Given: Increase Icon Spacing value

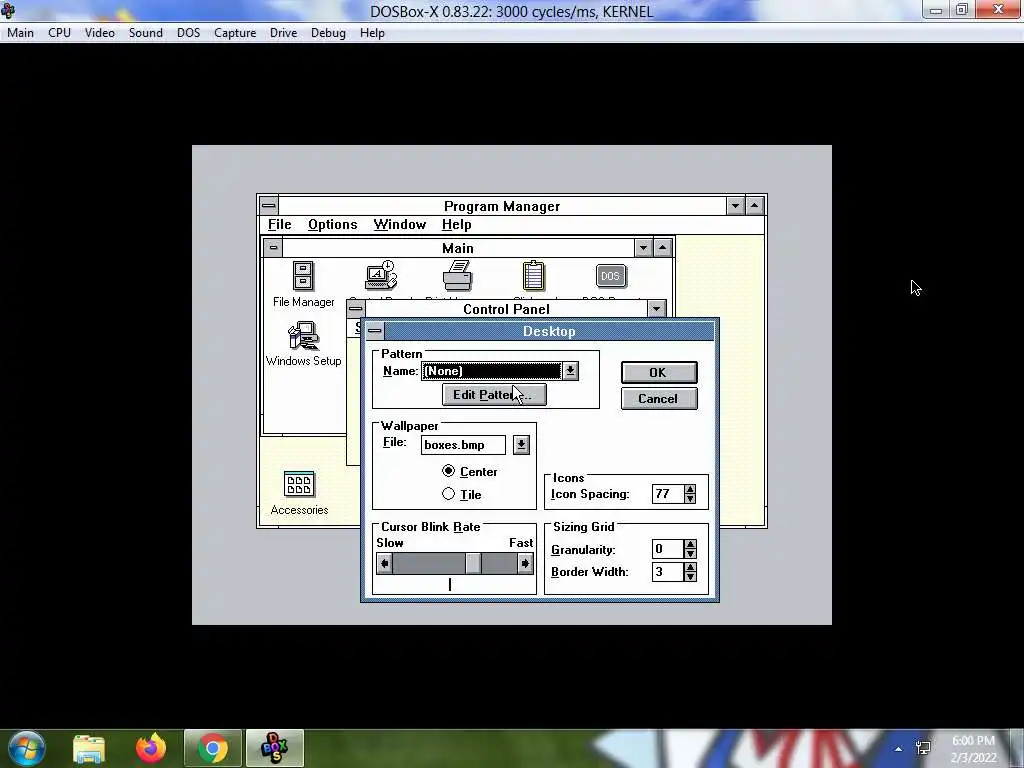Looking at the screenshot, I should pos(690,488).
